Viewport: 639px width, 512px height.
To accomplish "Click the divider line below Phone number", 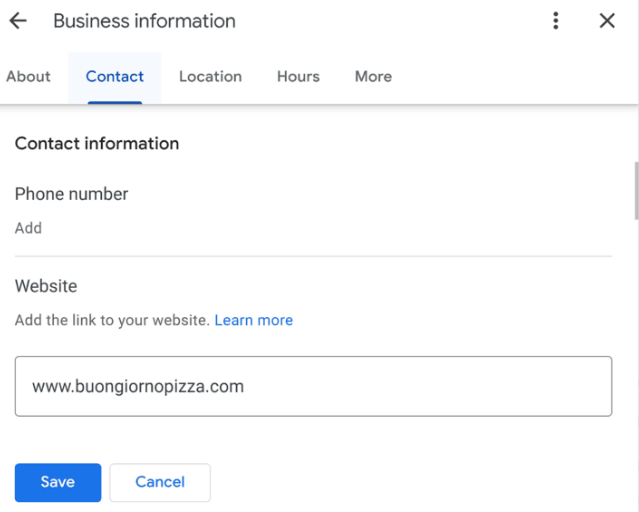I will click(313, 256).
